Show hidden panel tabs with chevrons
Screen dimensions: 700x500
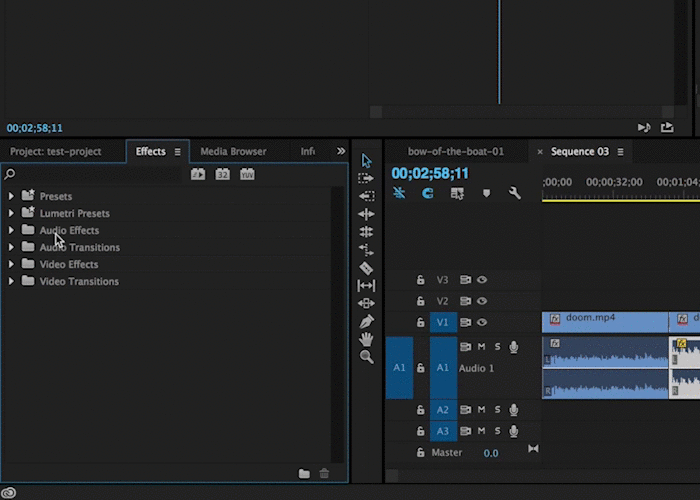pos(341,151)
